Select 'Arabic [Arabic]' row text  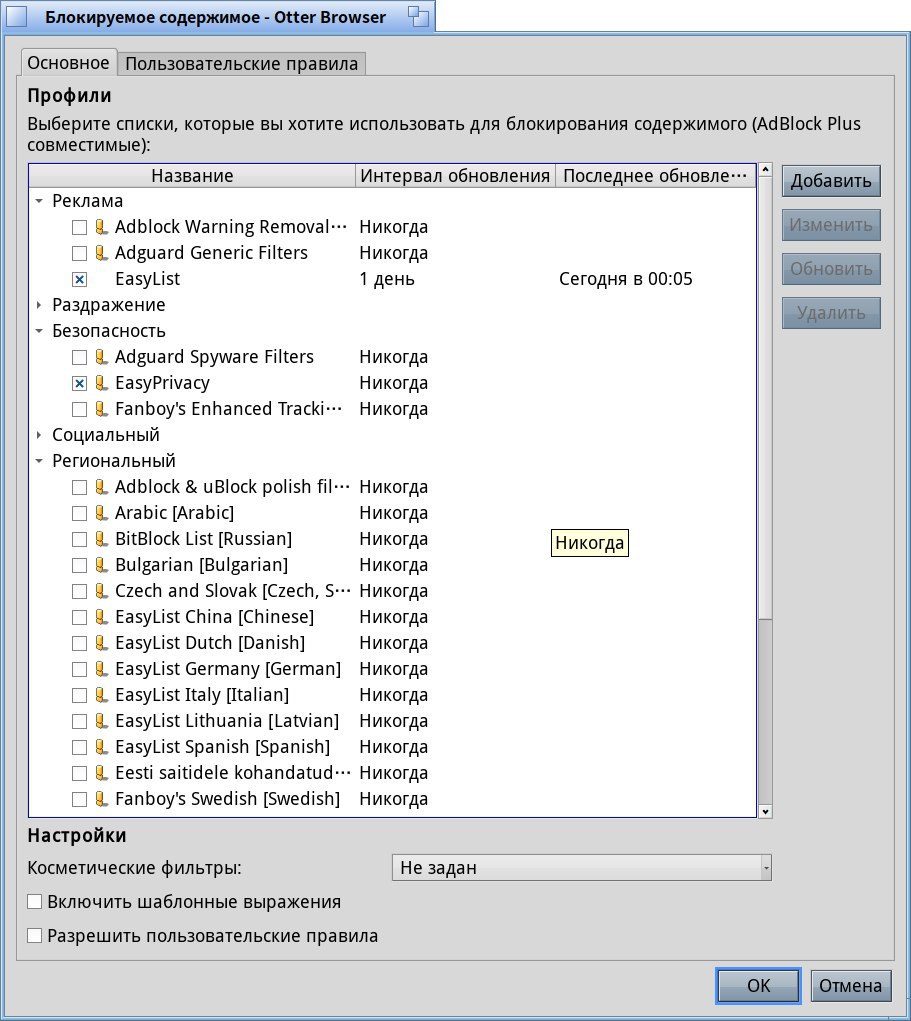[175, 513]
